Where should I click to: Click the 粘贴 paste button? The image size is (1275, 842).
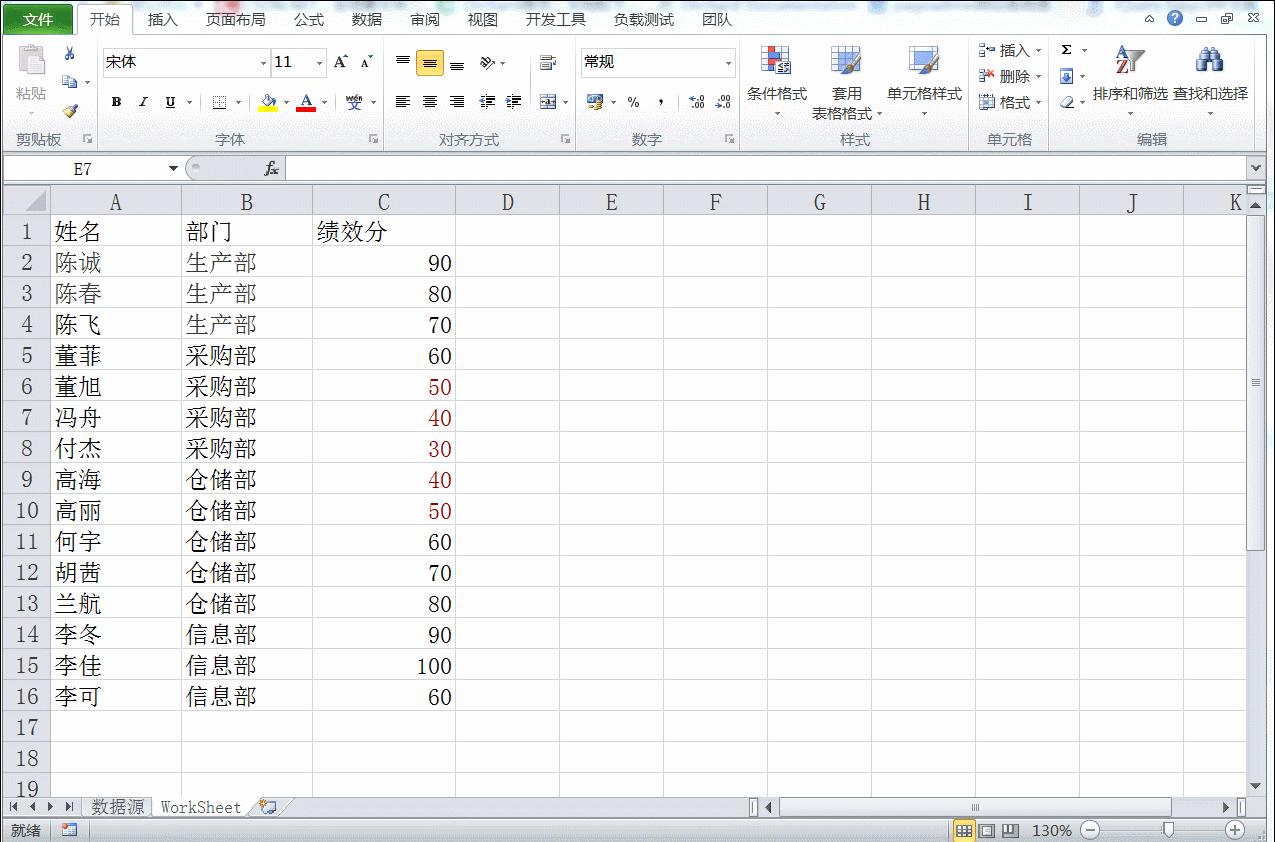coord(31,80)
